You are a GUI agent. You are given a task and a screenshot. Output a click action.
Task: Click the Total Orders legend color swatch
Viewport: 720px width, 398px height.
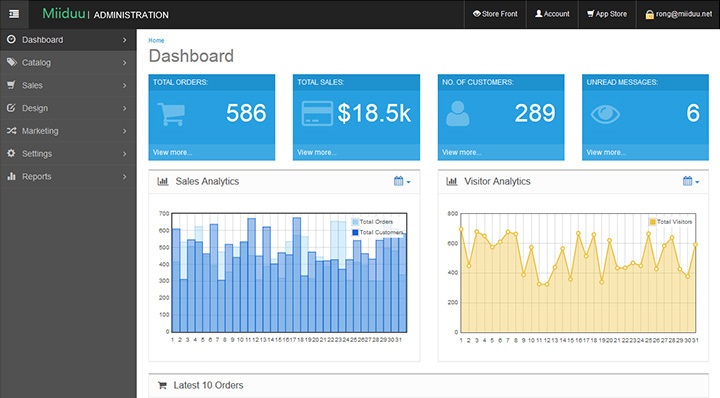[x=355, y=222]
